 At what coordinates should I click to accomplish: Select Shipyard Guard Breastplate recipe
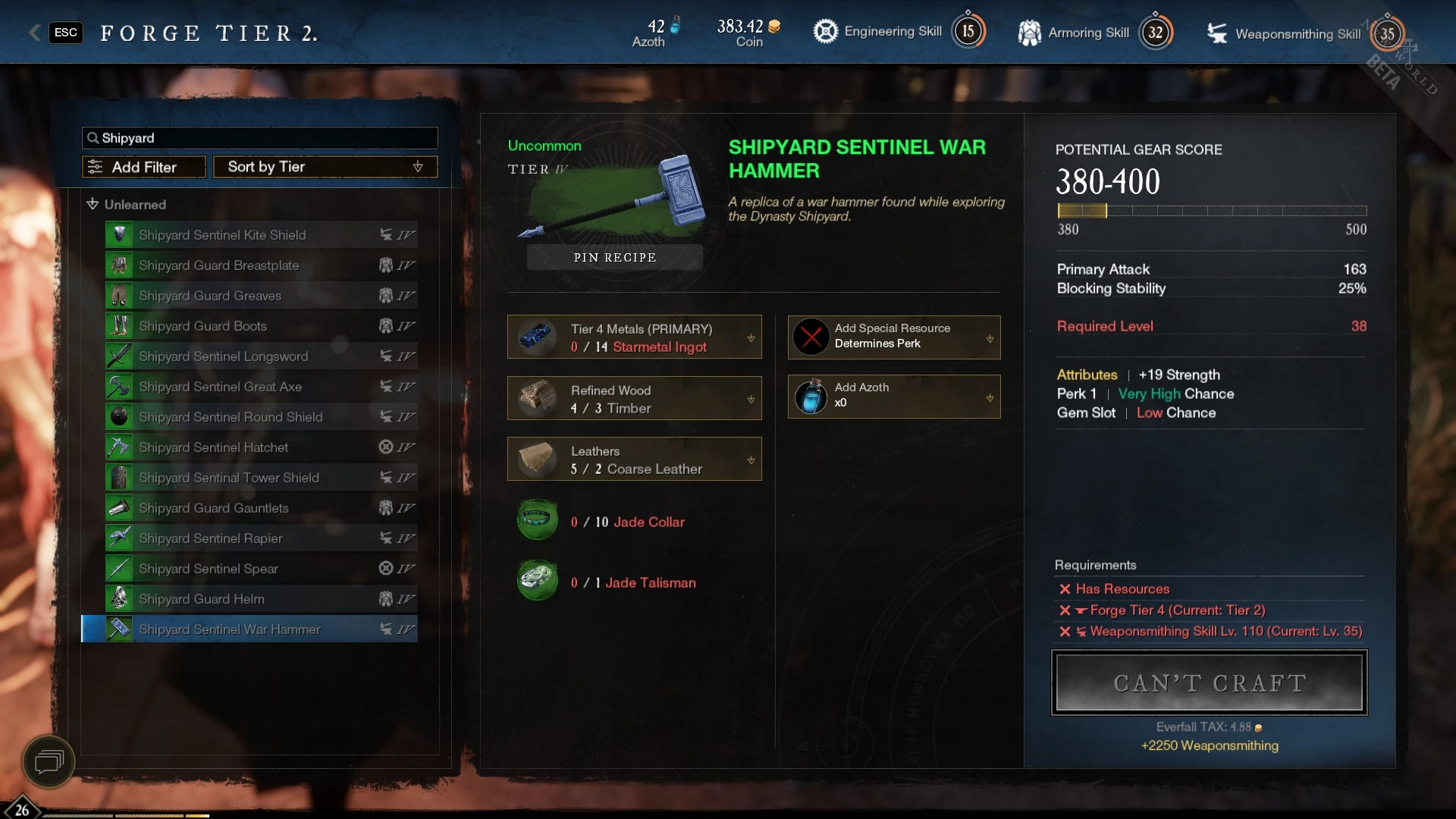click(261, 265)
